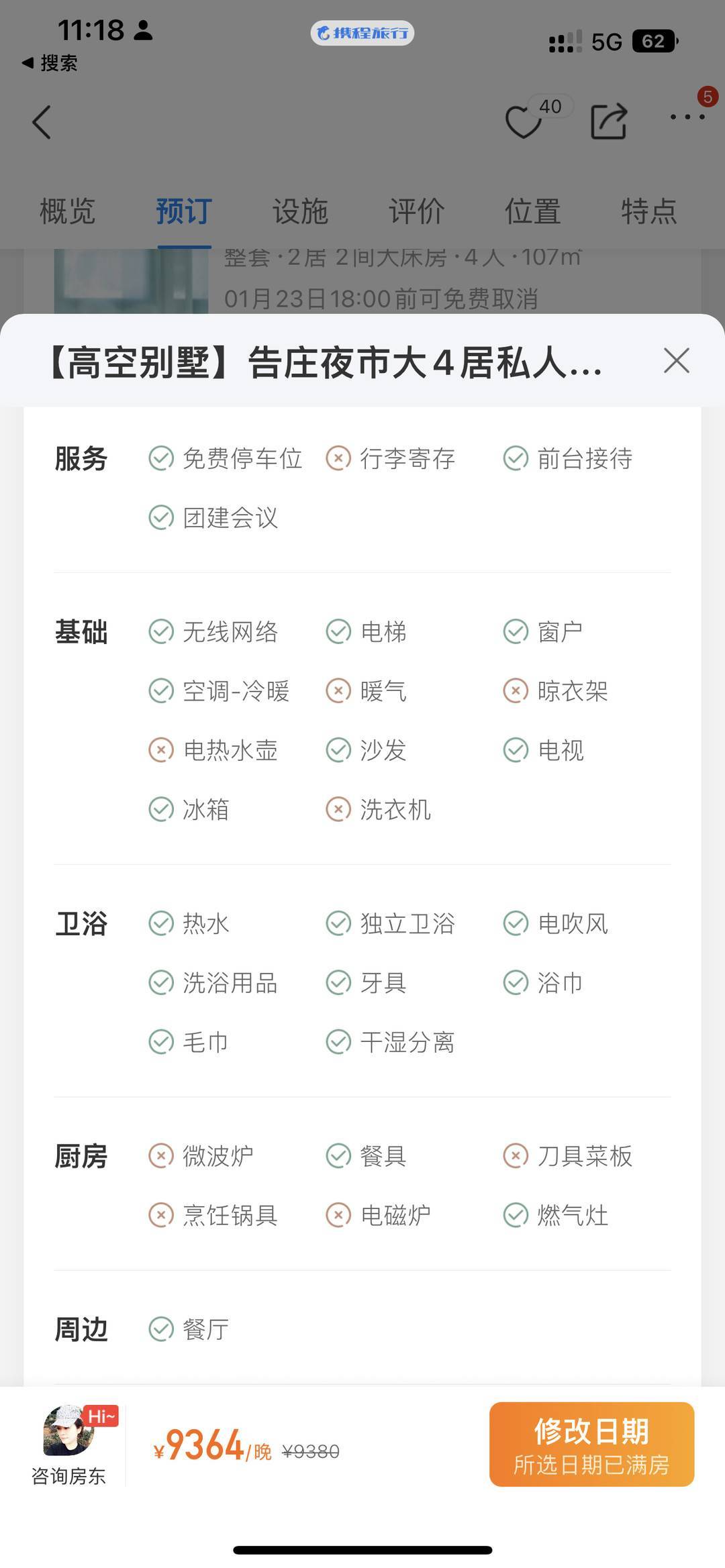Open the 评价 tab
Image resolution: width=725 pixels, height=1568 pixels.
416,211
